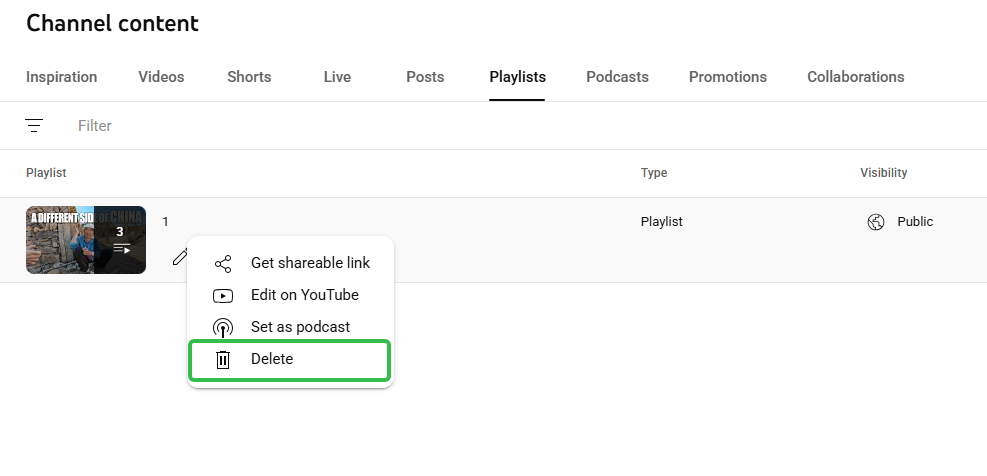
Task: Choose Get shareable link from menu
Action: tap(291, 263)
